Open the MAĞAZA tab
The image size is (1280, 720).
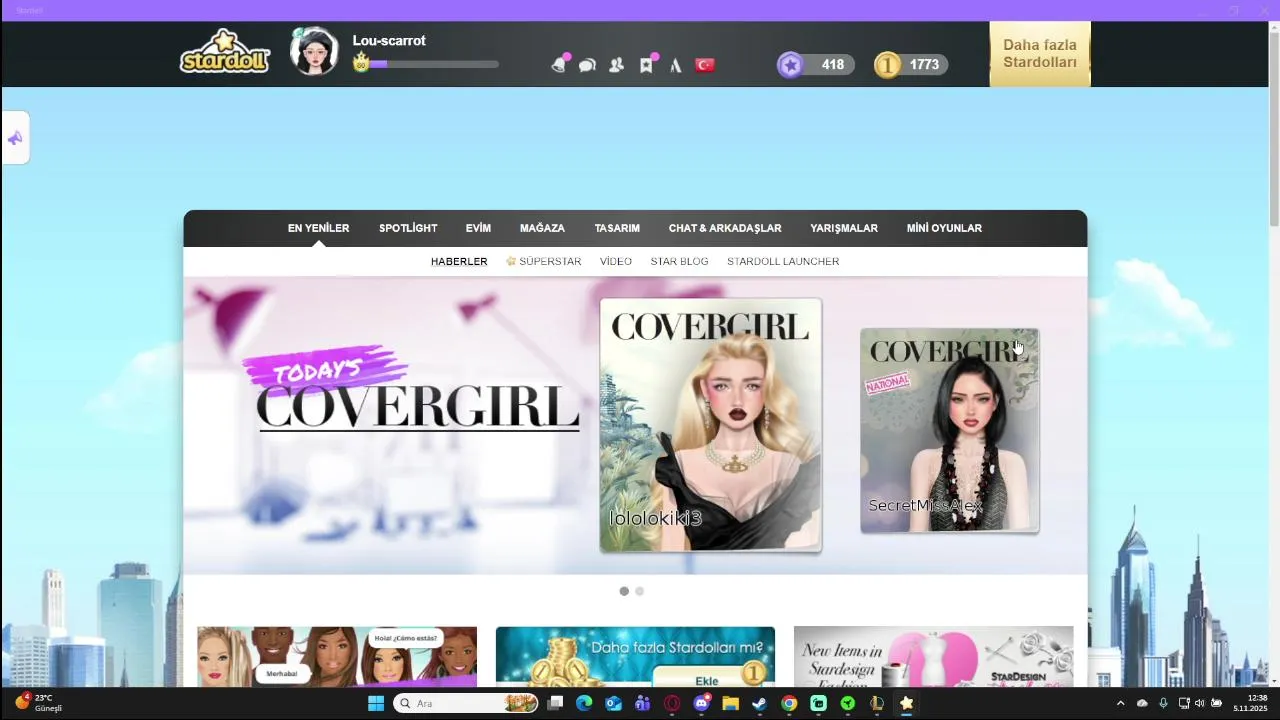(542, 228)
